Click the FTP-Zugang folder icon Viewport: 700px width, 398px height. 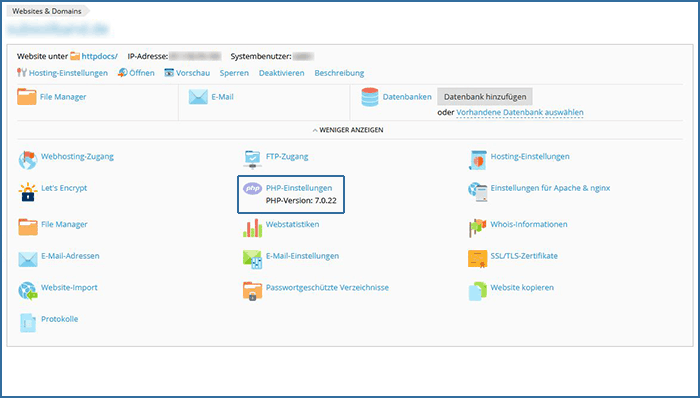252,161
